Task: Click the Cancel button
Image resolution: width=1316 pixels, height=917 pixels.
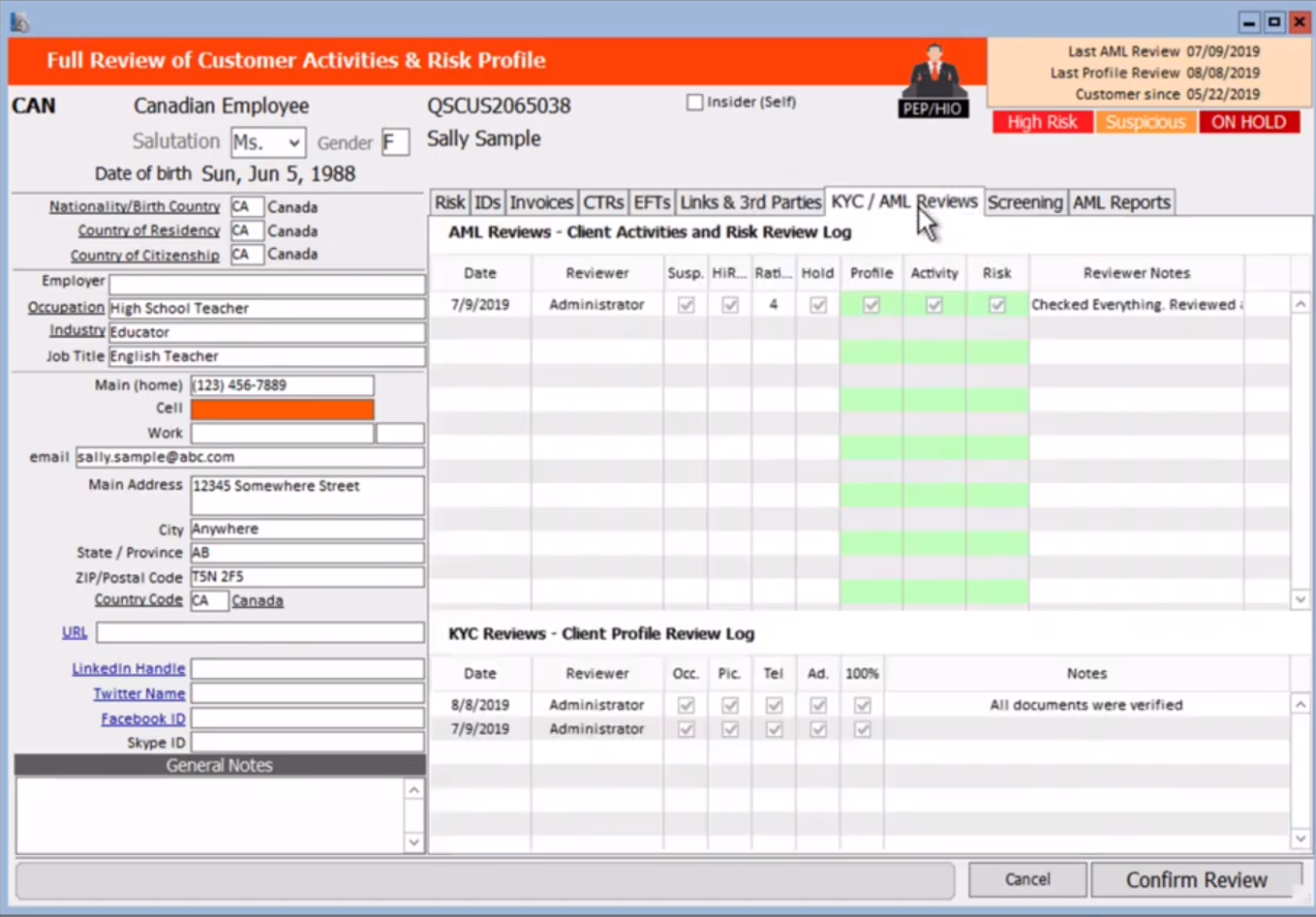Action: [x=1025, y=879]
